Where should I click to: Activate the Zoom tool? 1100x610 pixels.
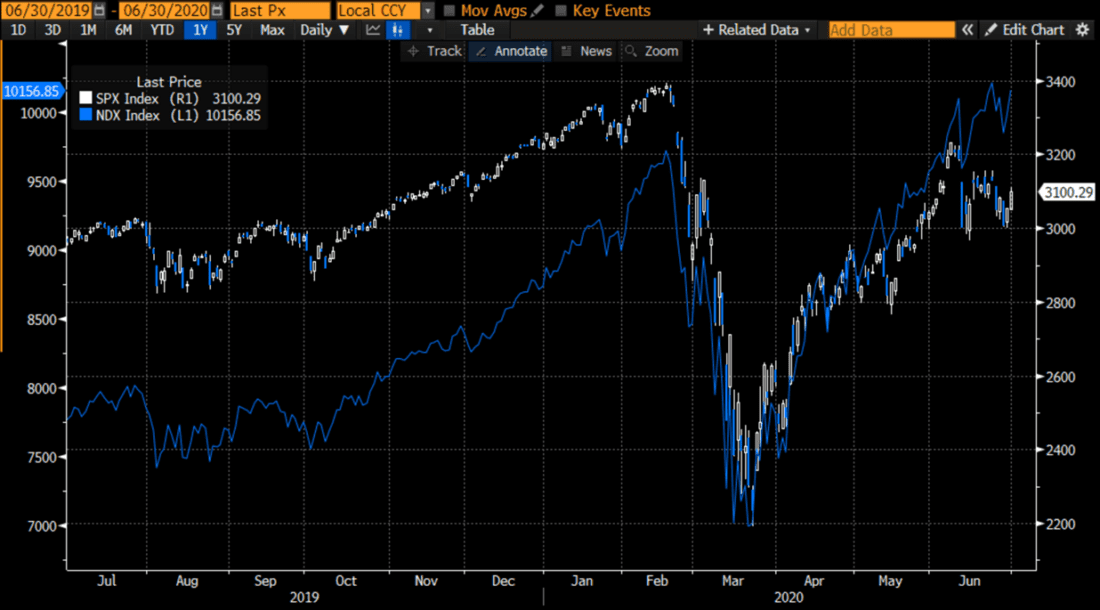tap(652, 51)
